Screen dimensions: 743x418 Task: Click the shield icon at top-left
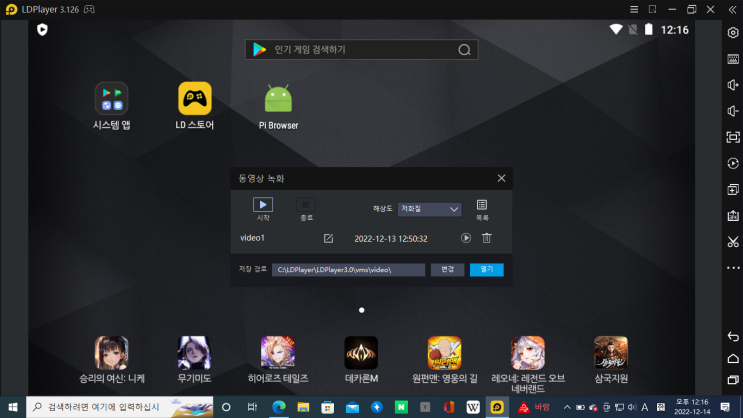pos(42,30)
